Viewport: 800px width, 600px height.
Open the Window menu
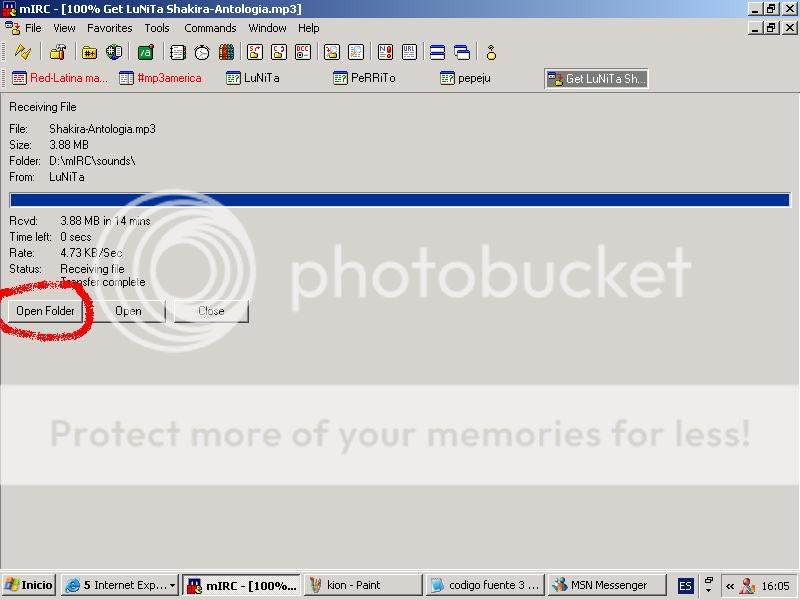click(267, 28)
